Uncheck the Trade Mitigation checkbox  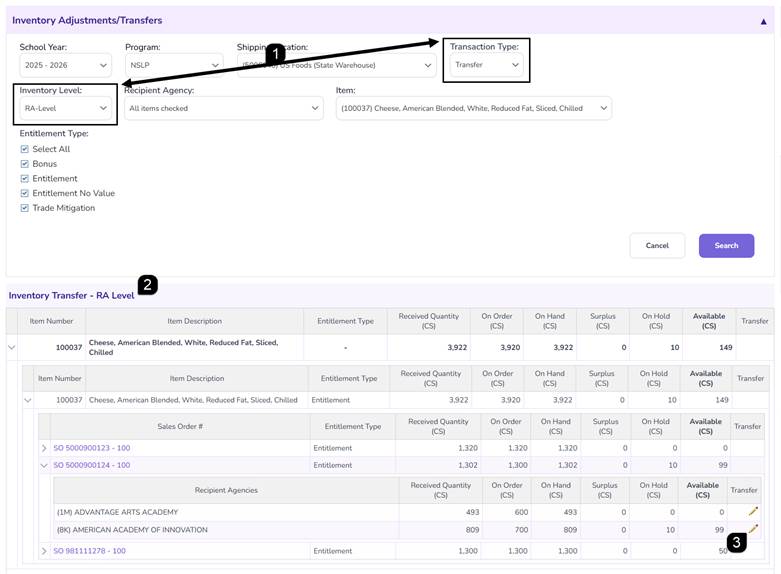tap(24, 208)
